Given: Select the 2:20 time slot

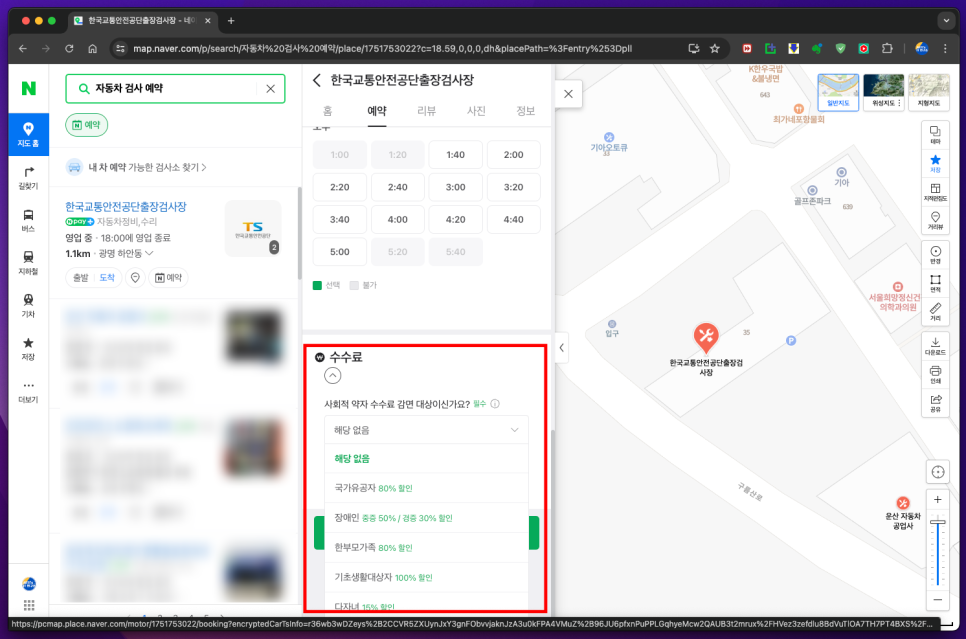Looking at the screenshot, I should [x=339, y=187].
